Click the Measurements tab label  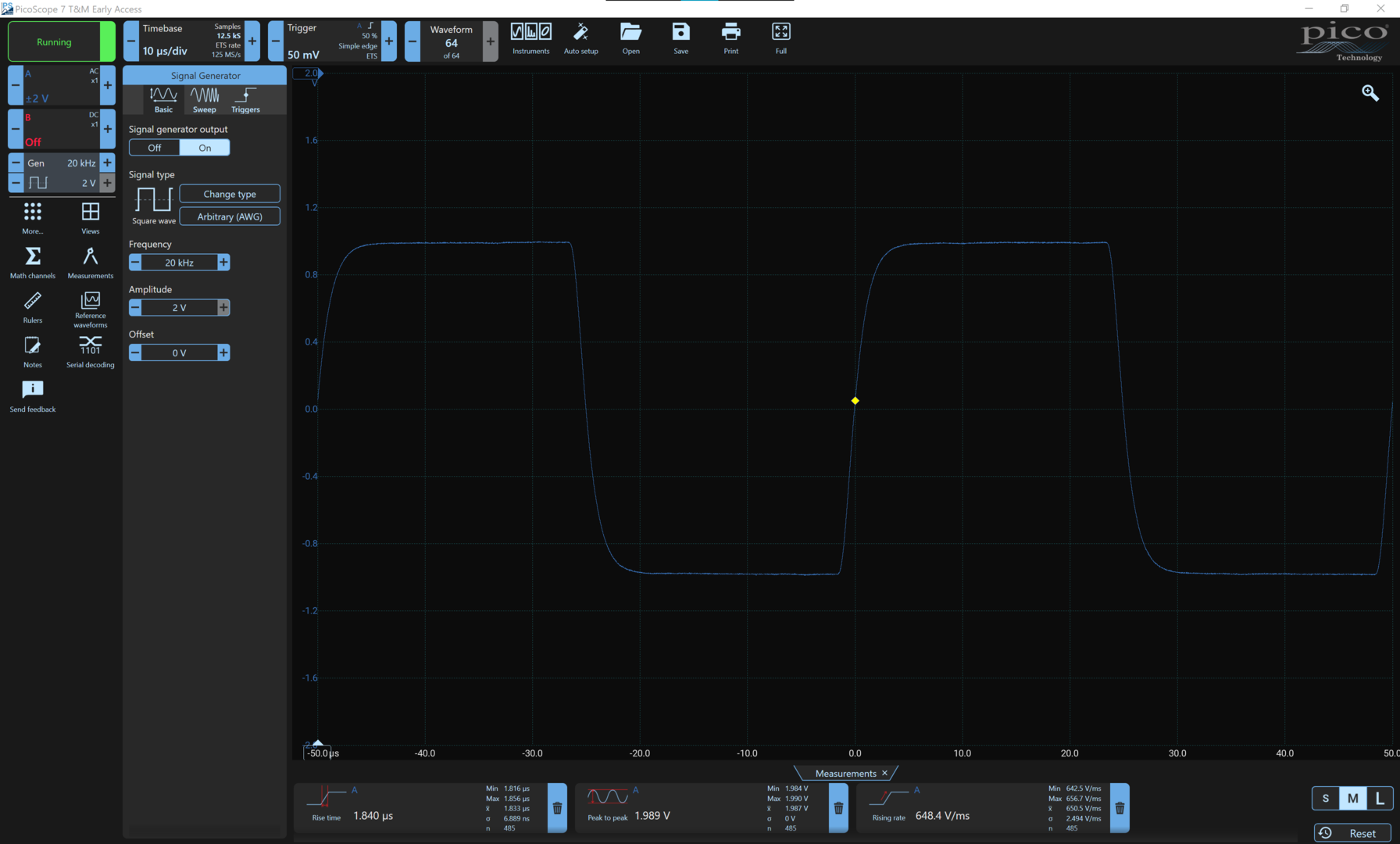tap(845, 773)
